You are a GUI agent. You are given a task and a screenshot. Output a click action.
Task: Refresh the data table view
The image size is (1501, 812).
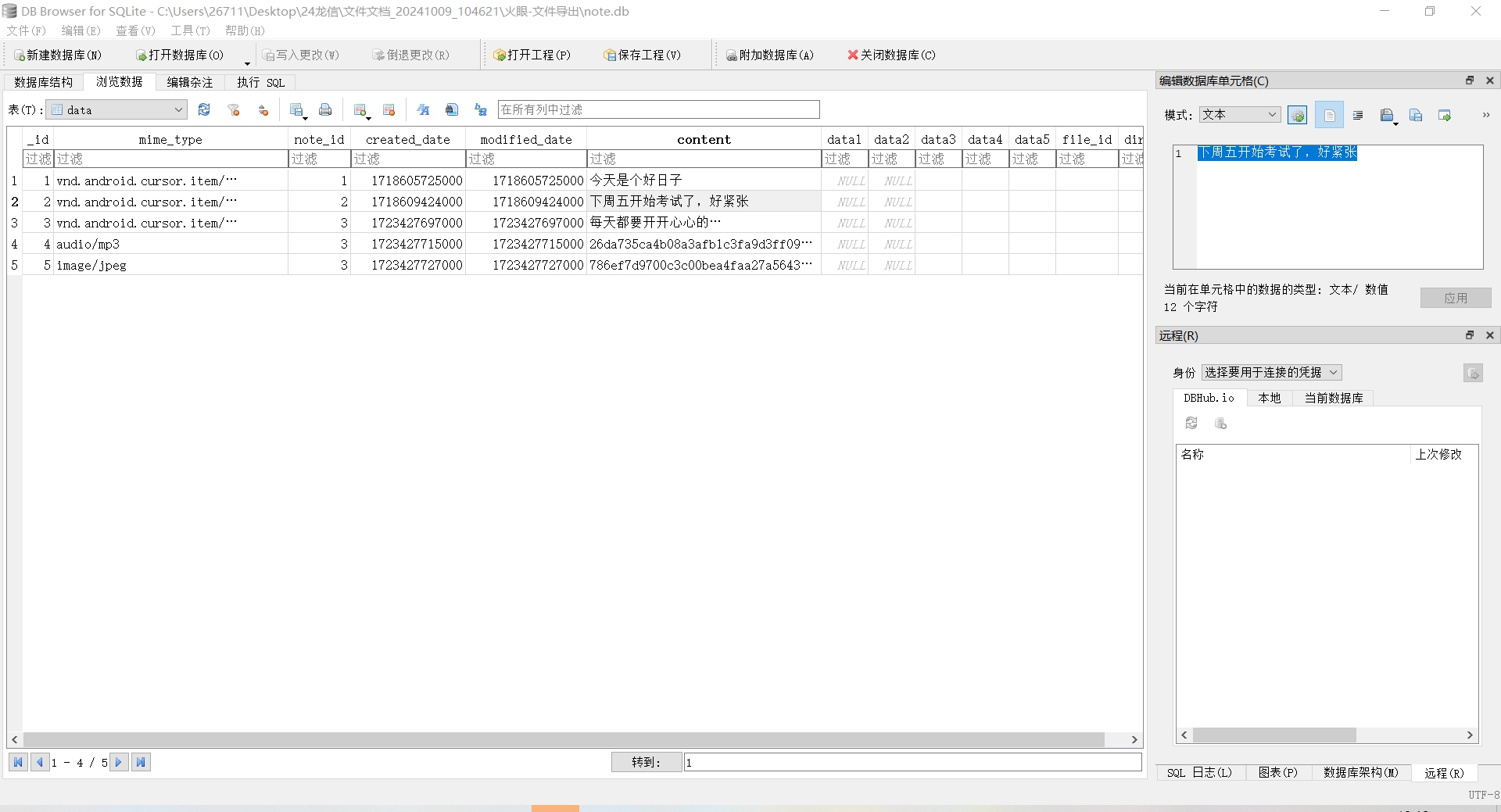[204, 109]
